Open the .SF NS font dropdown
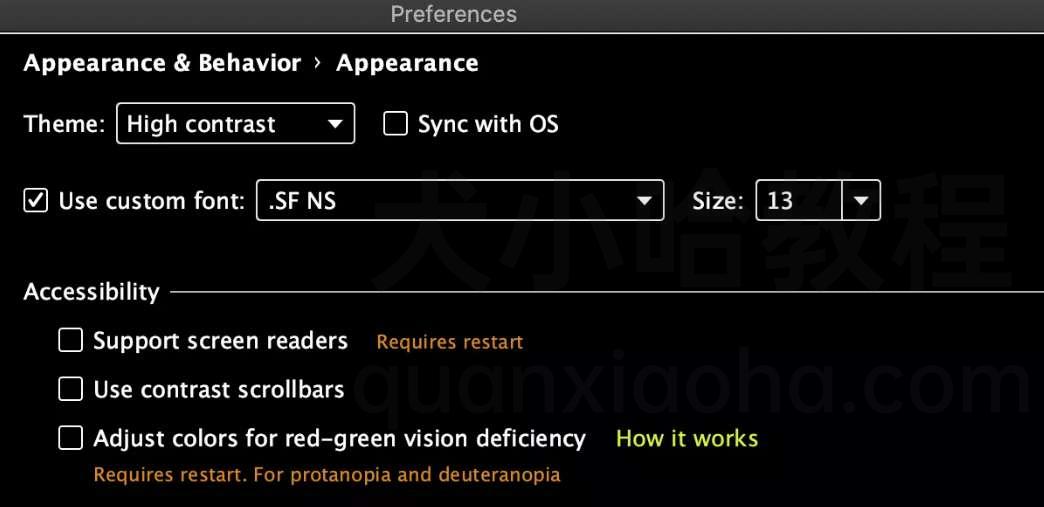 (x=460, y=200)
